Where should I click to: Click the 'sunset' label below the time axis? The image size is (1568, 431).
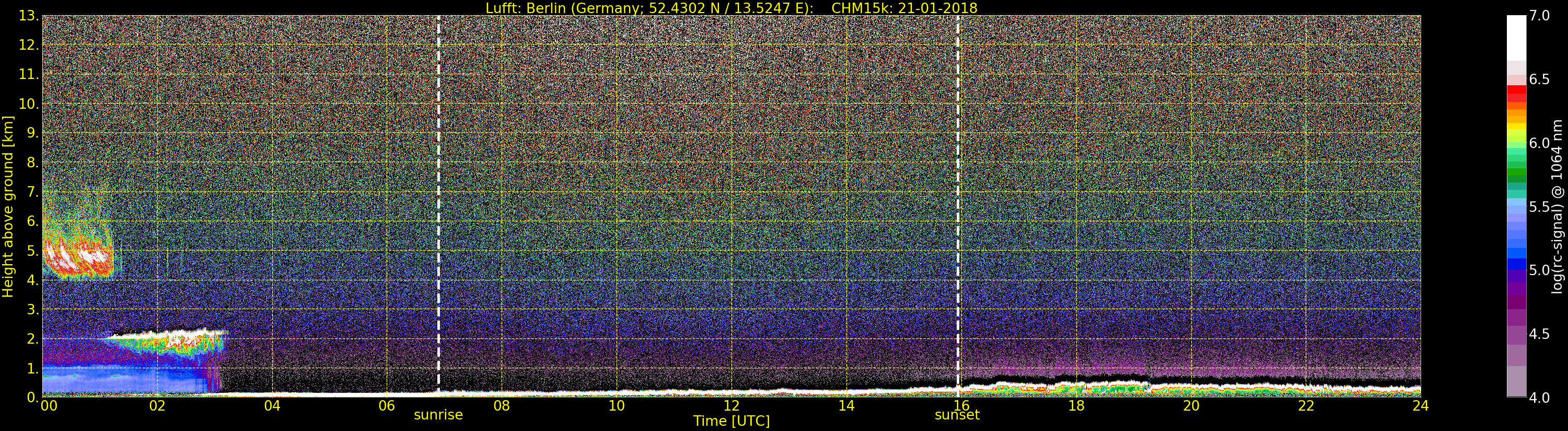(957, 415)
